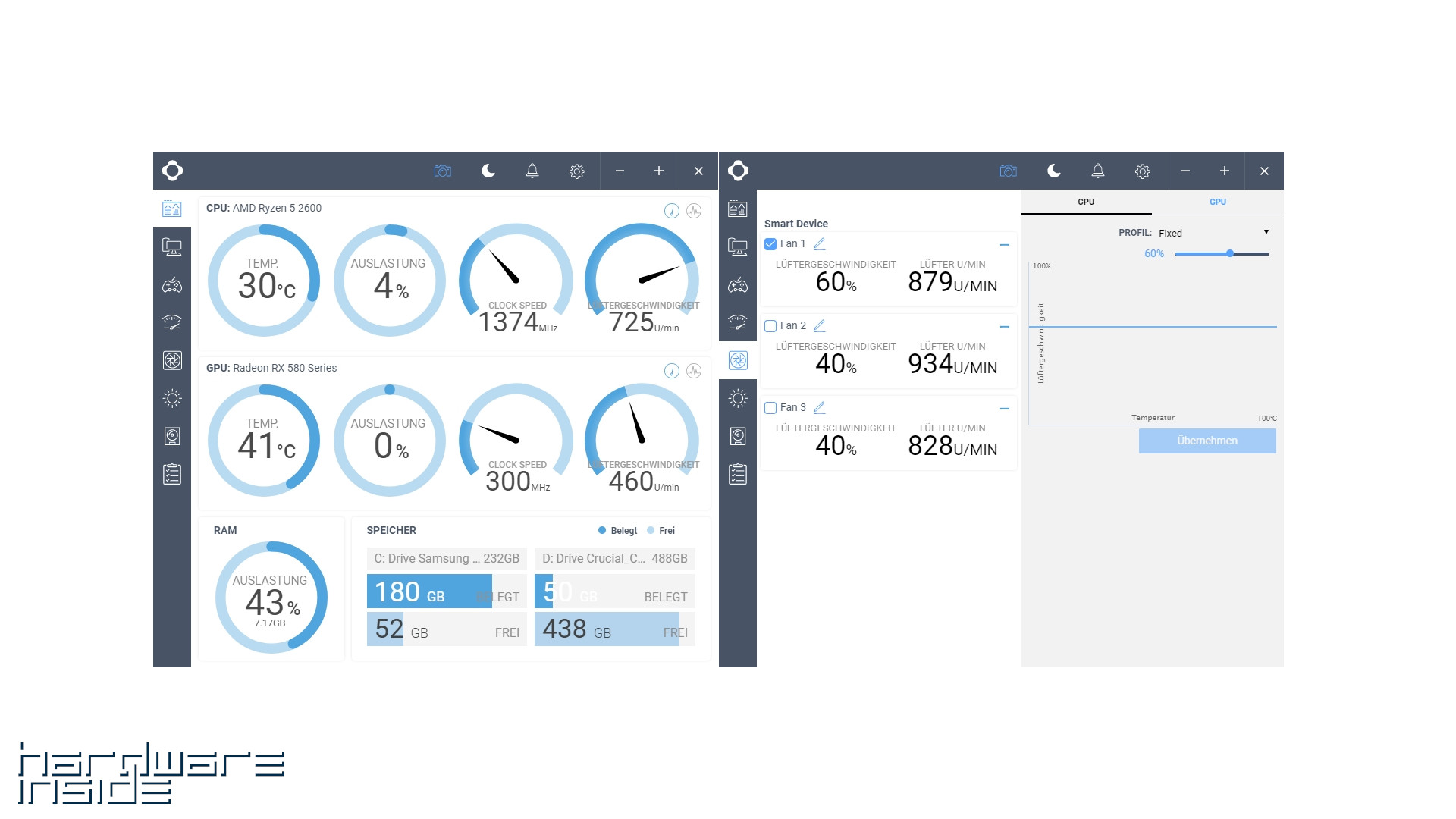
Task: Show CPU info via the info icon
Action: pos(672,211)
